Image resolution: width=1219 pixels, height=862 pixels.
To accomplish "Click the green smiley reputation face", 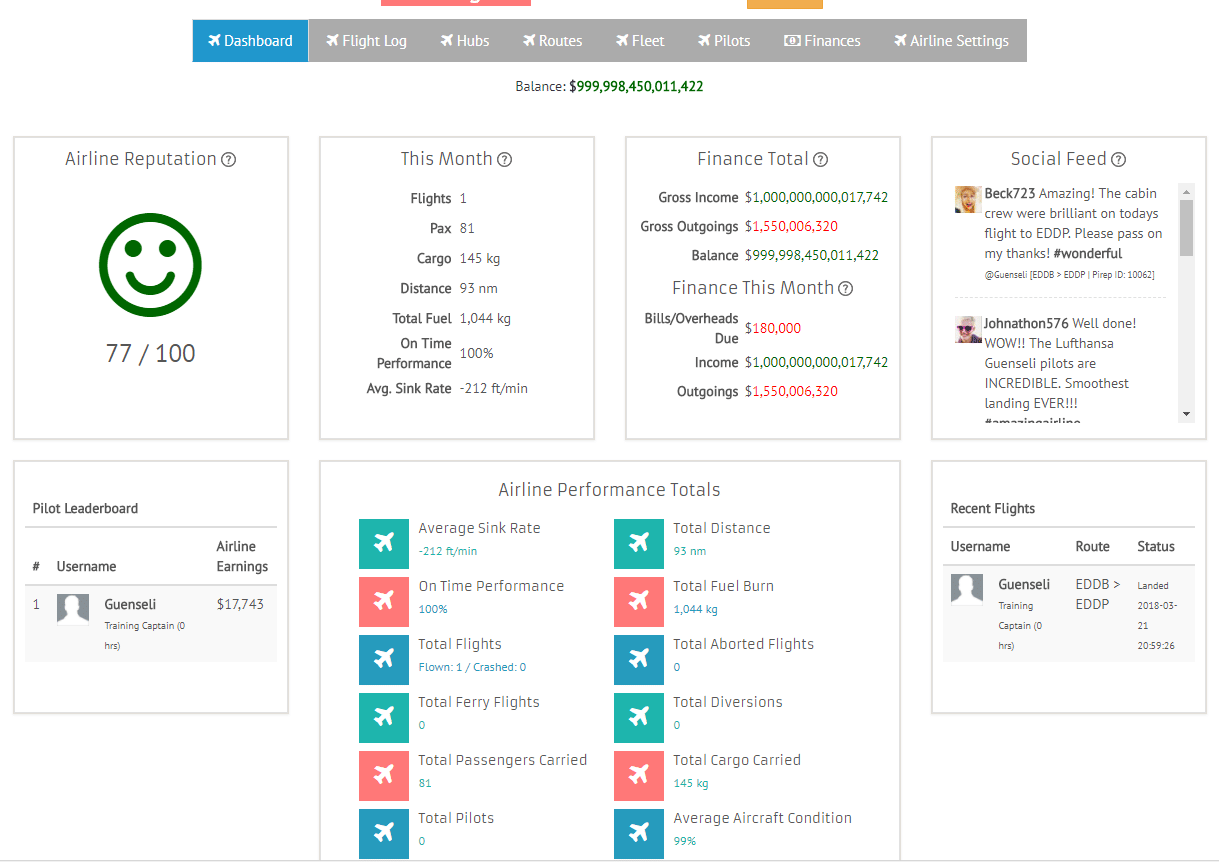I will [x=151, y=265].
